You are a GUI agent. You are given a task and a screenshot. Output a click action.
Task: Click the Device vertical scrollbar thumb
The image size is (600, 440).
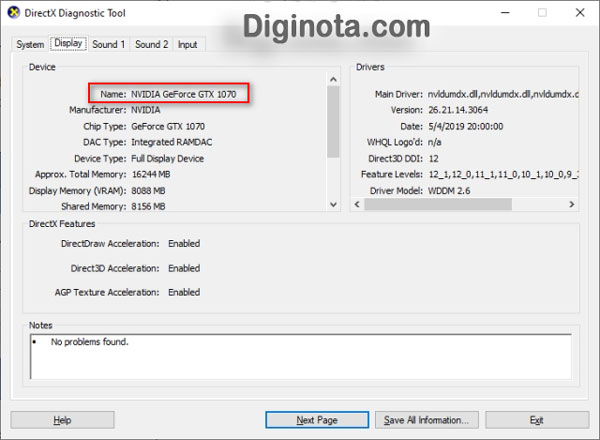[333, 122]
